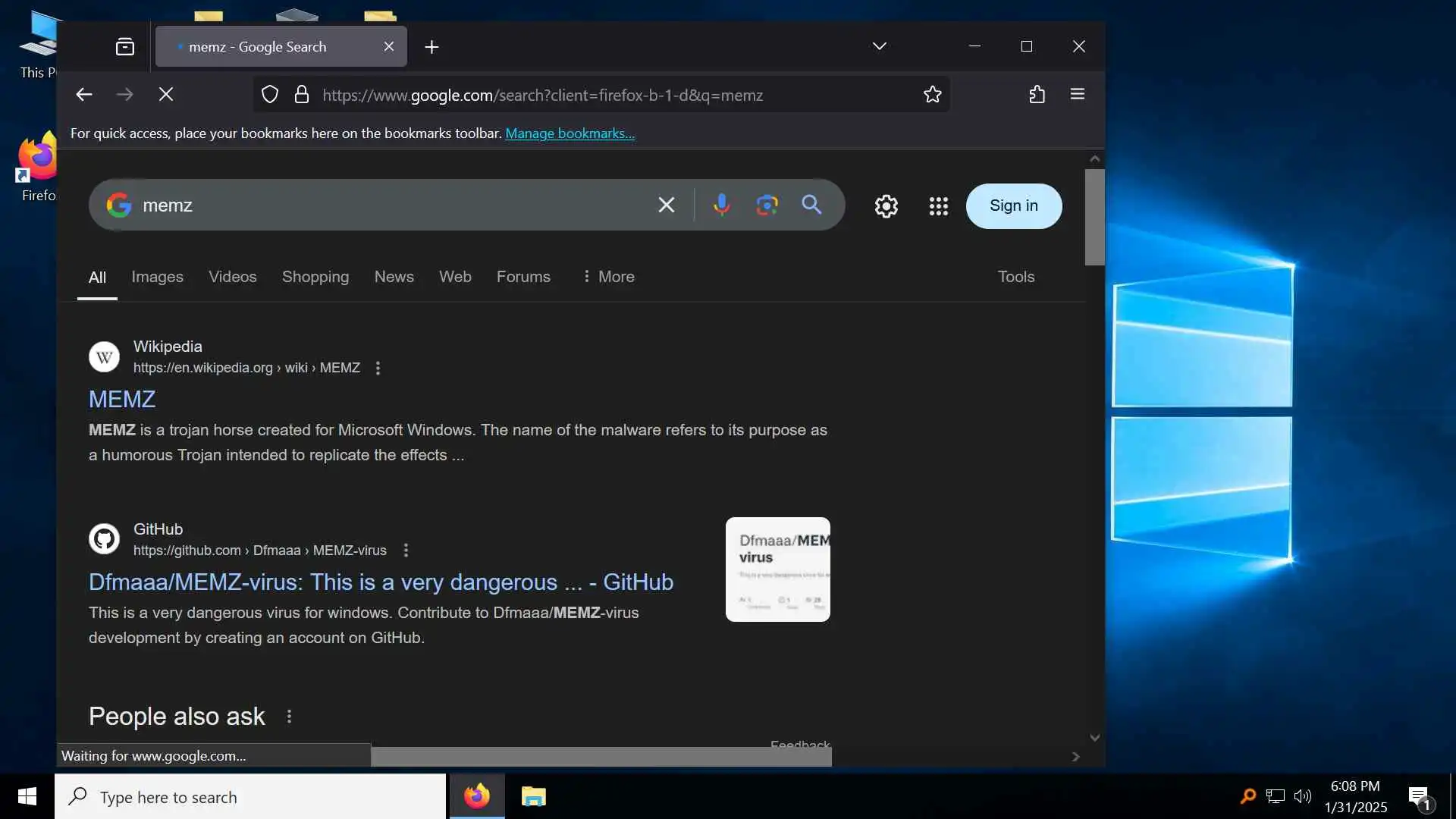This screenshot has height=819, width=1456.
Task: Open Wikipedia result three-dot options
Action: point(378,369)
